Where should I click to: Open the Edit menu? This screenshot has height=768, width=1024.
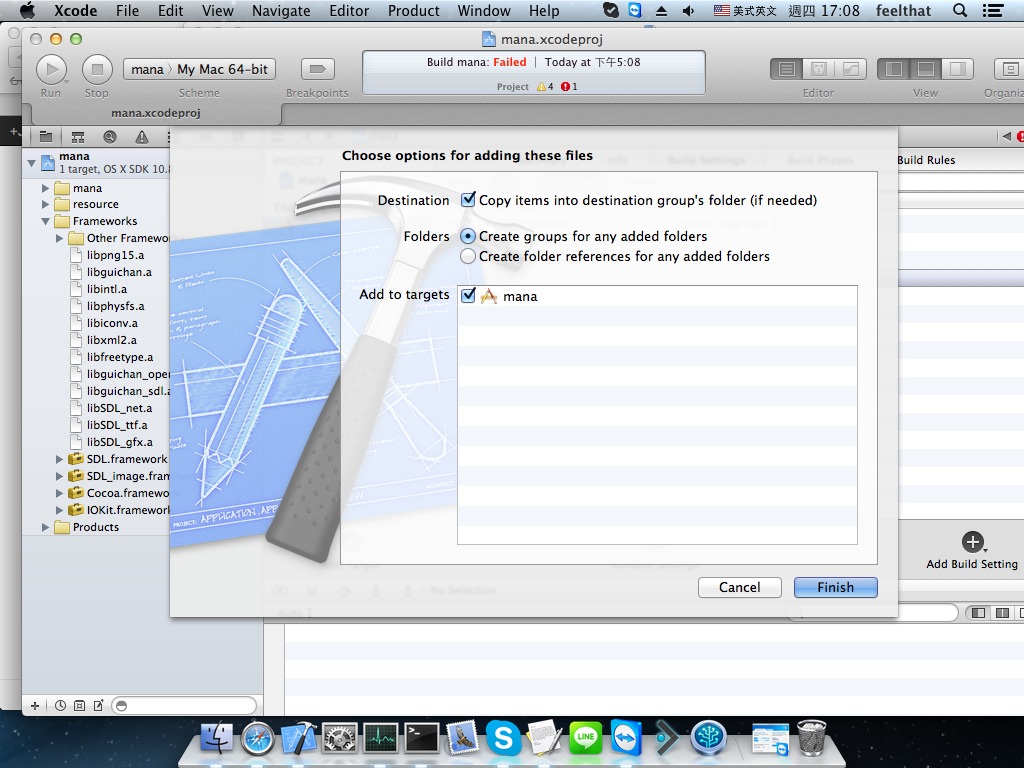171,10
